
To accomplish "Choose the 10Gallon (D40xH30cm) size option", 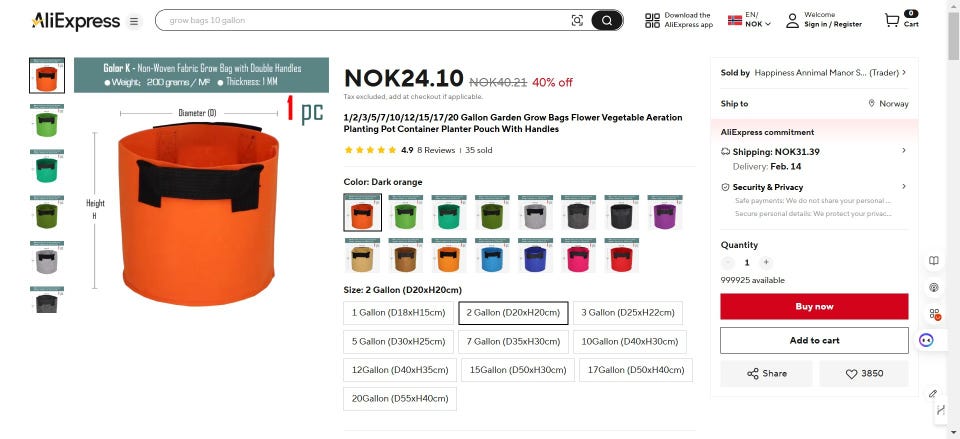I will click(x=630, y=342).
